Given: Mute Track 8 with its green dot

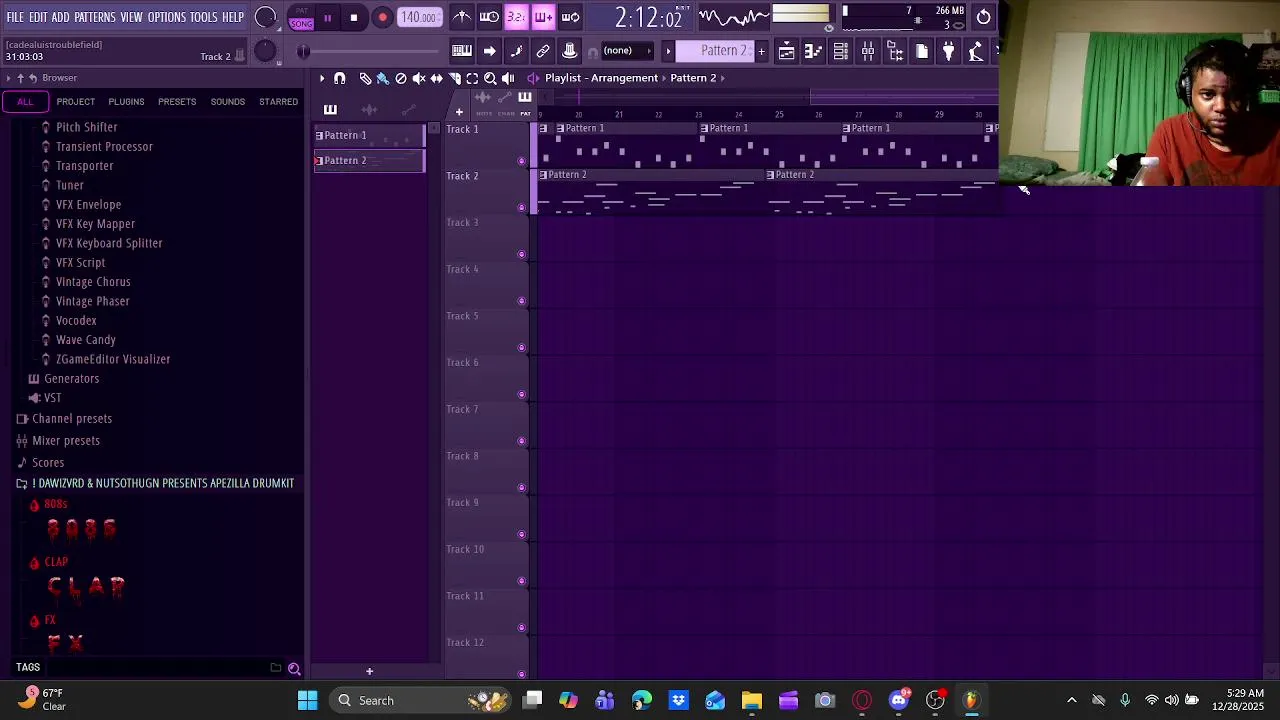Looking at the screenshot, I should click(521, 487).
